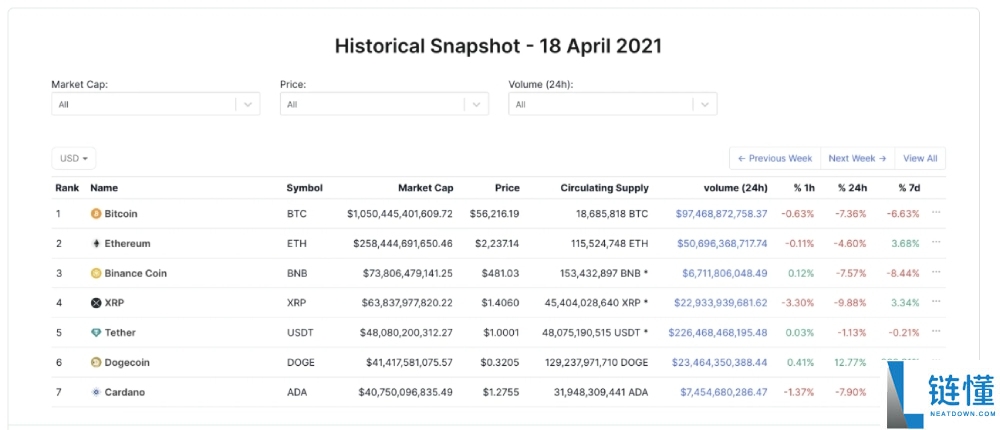1000x430 pixels.
Task: Open XRP volume $22,933,939,681.62 link
Action: pyautogui.click(x=721, y=303)
